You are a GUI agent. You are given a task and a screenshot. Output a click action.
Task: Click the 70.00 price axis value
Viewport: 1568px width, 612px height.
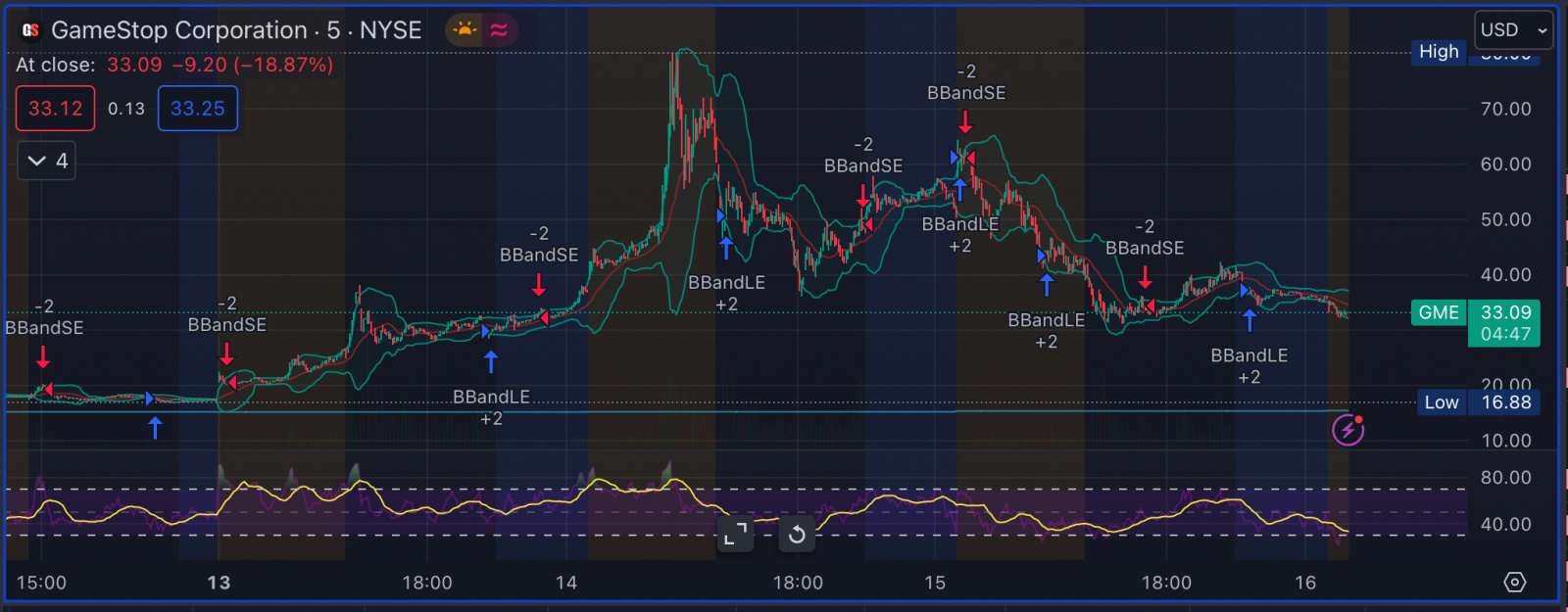(1505, 109)
